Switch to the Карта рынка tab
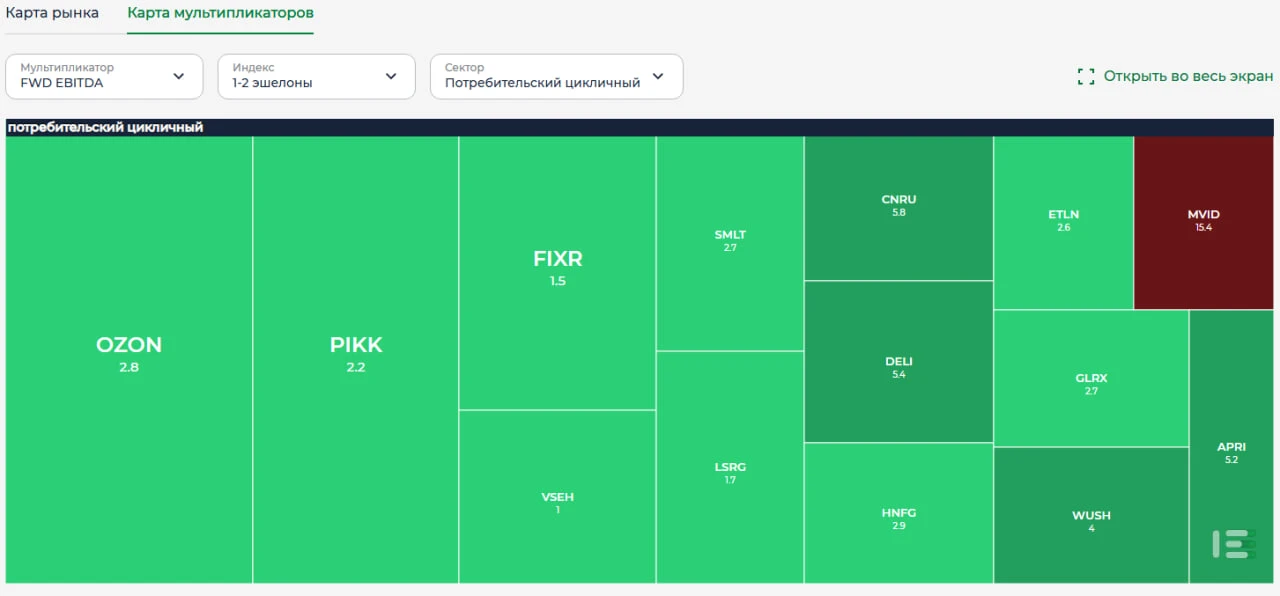The height and width of the screenshot is (596, 1280). 53,14
